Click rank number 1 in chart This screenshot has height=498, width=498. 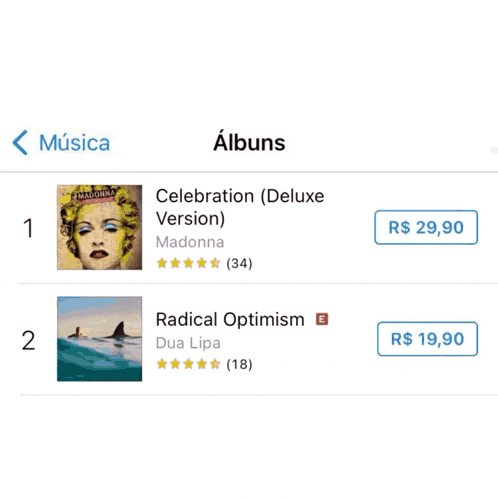coord(28,228)
